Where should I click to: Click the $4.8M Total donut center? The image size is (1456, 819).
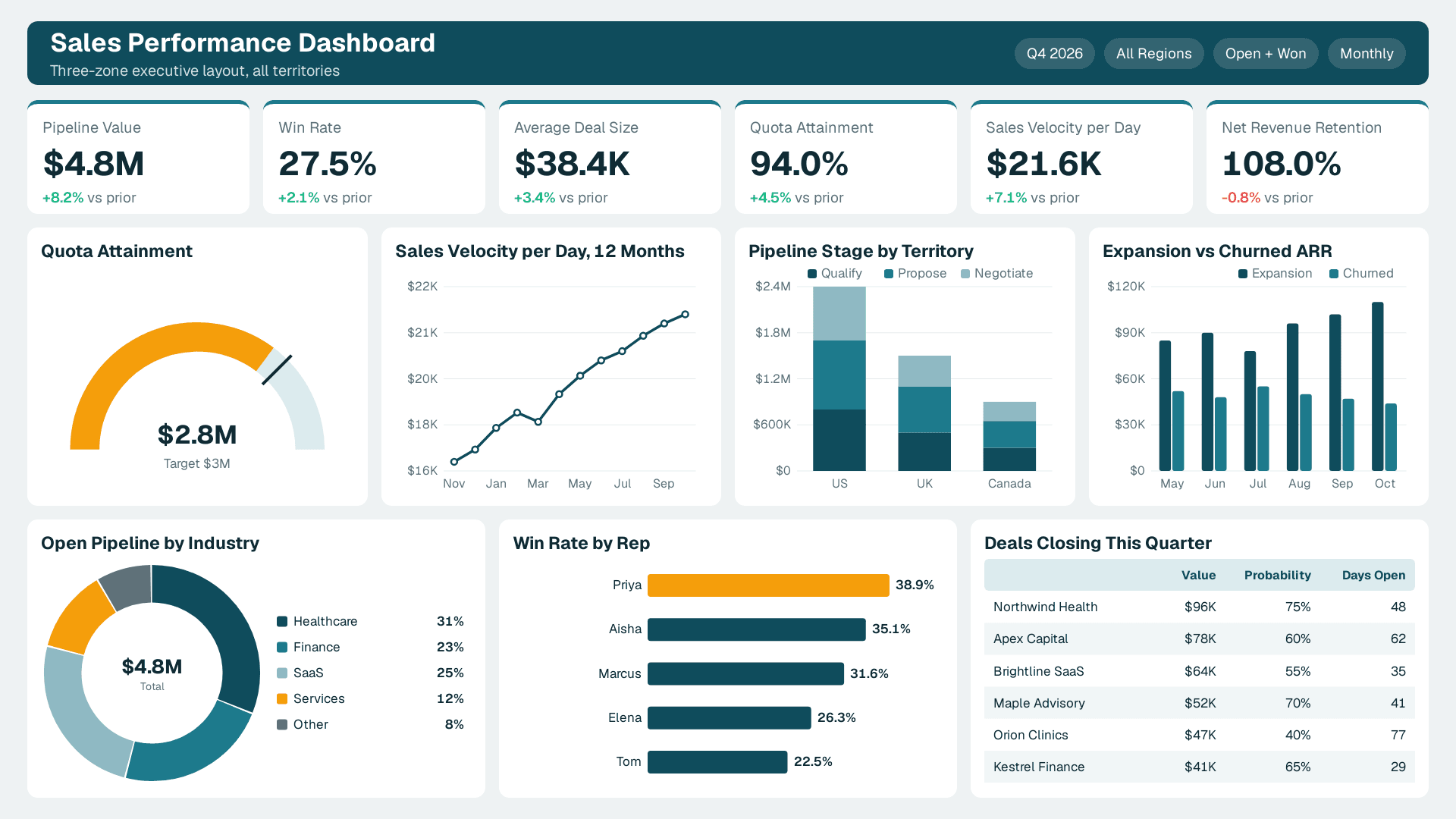[x=152, y=673]
